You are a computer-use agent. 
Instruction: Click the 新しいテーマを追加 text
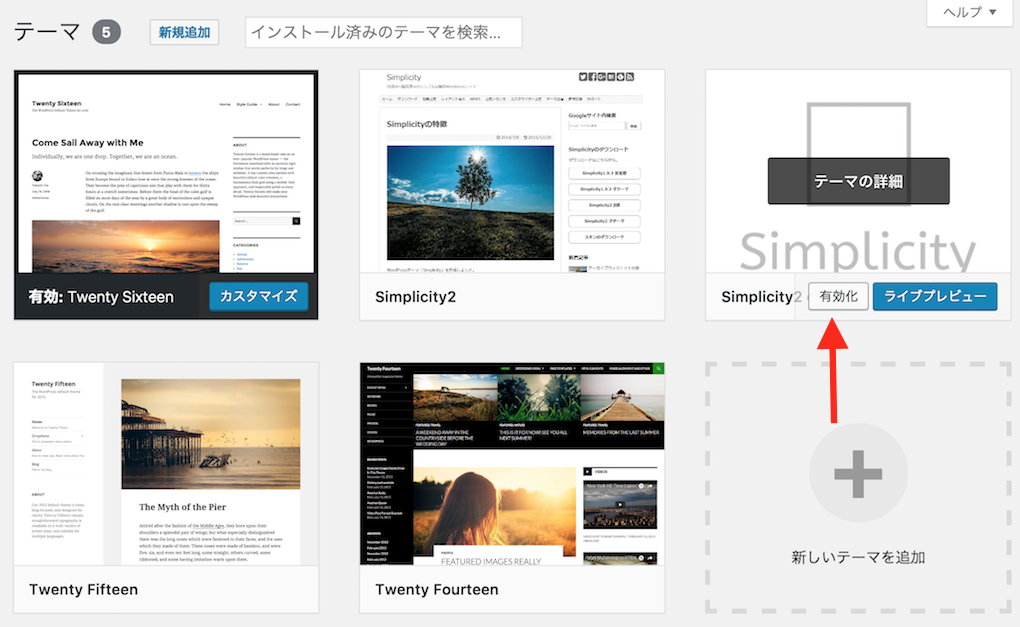(858, 557)
